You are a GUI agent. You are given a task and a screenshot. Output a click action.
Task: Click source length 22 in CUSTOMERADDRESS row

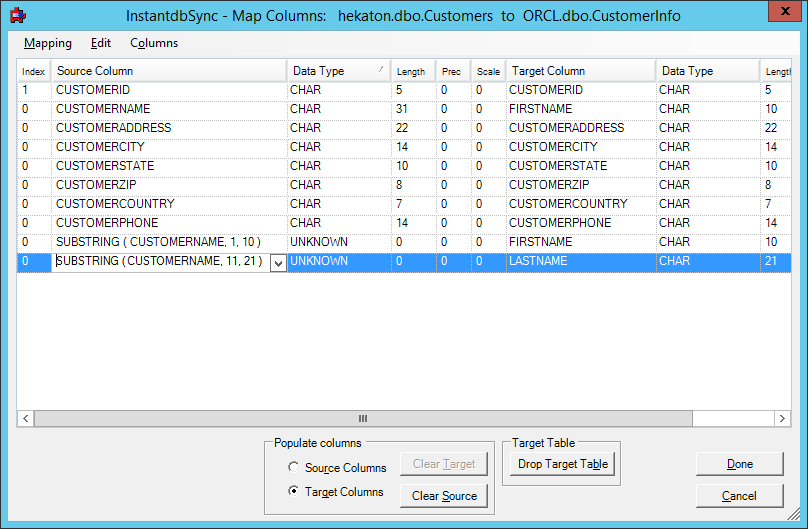coord(414,128)
